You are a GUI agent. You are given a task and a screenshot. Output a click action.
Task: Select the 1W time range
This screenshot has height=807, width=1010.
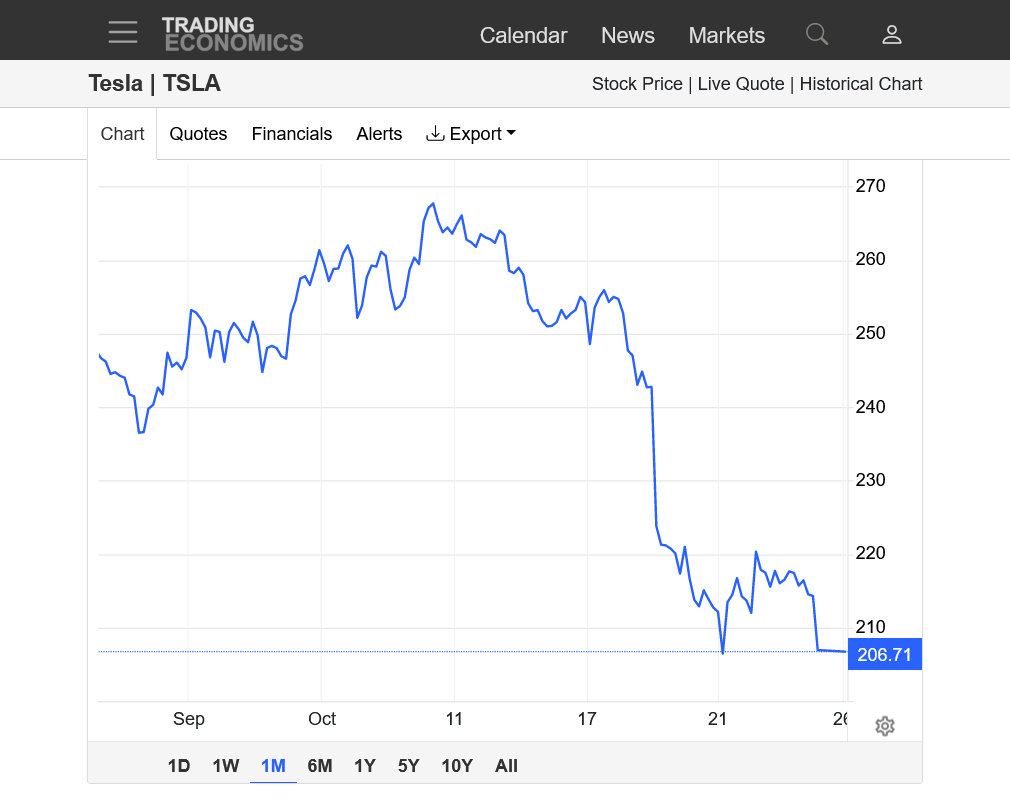(226, 766)
